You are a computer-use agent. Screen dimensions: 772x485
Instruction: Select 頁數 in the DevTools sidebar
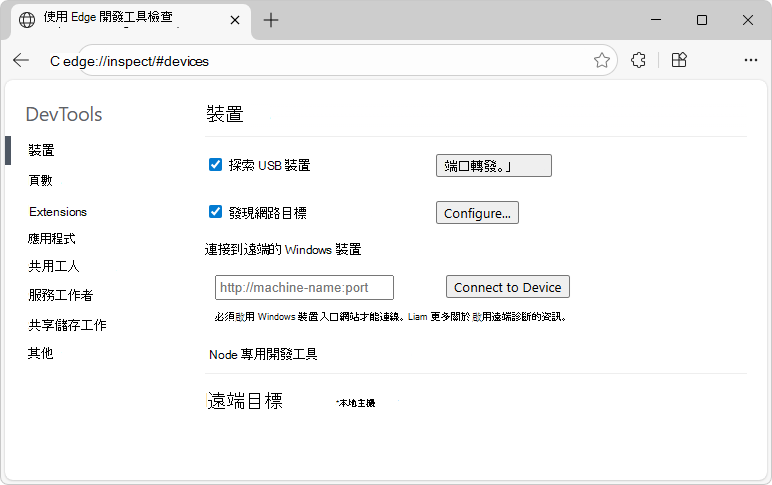point(40,180)
